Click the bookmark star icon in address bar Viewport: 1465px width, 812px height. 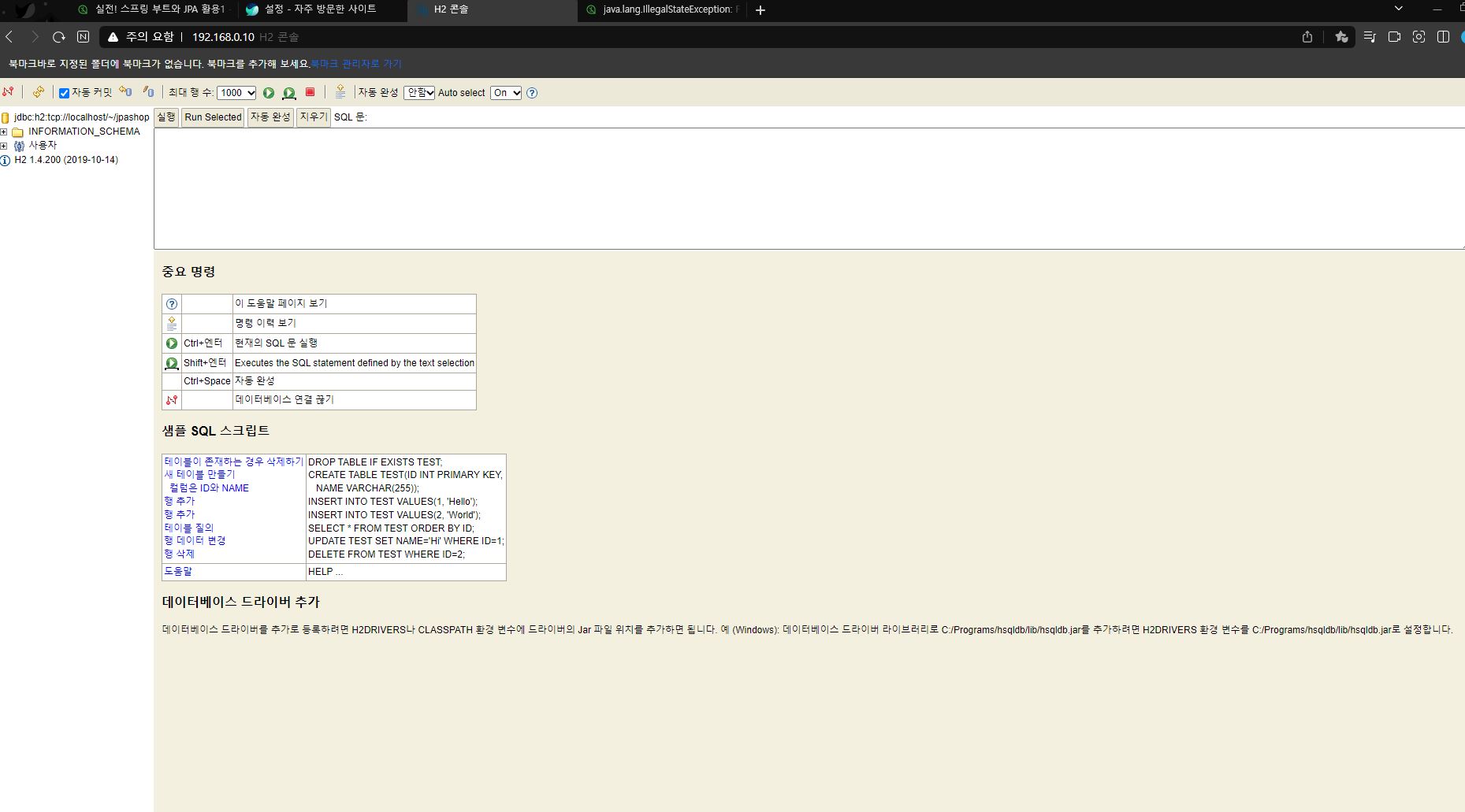click(1341, 37)
